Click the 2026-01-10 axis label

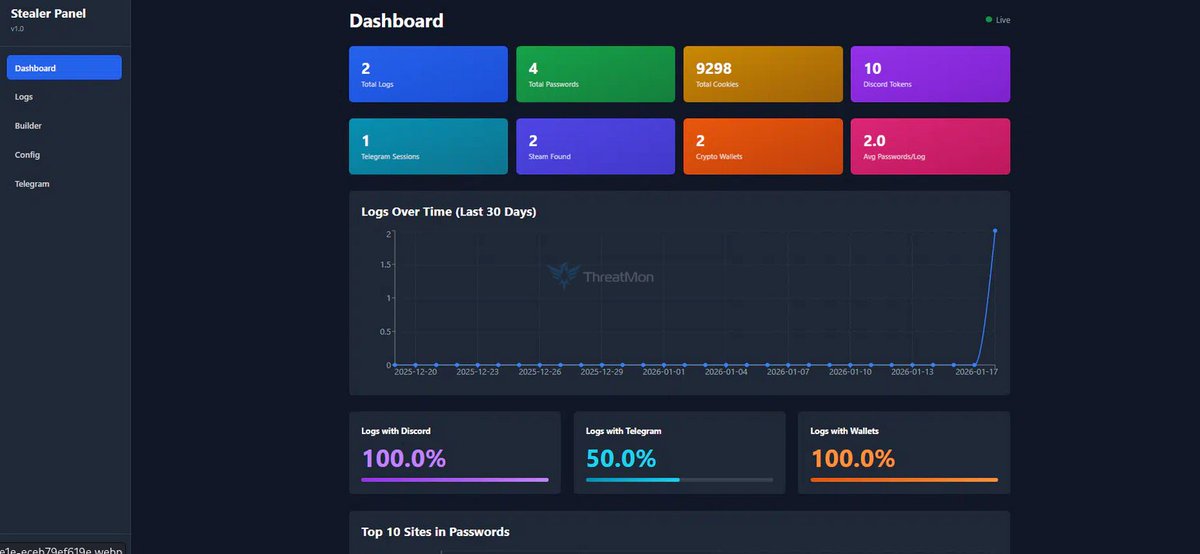coord(851,372)
